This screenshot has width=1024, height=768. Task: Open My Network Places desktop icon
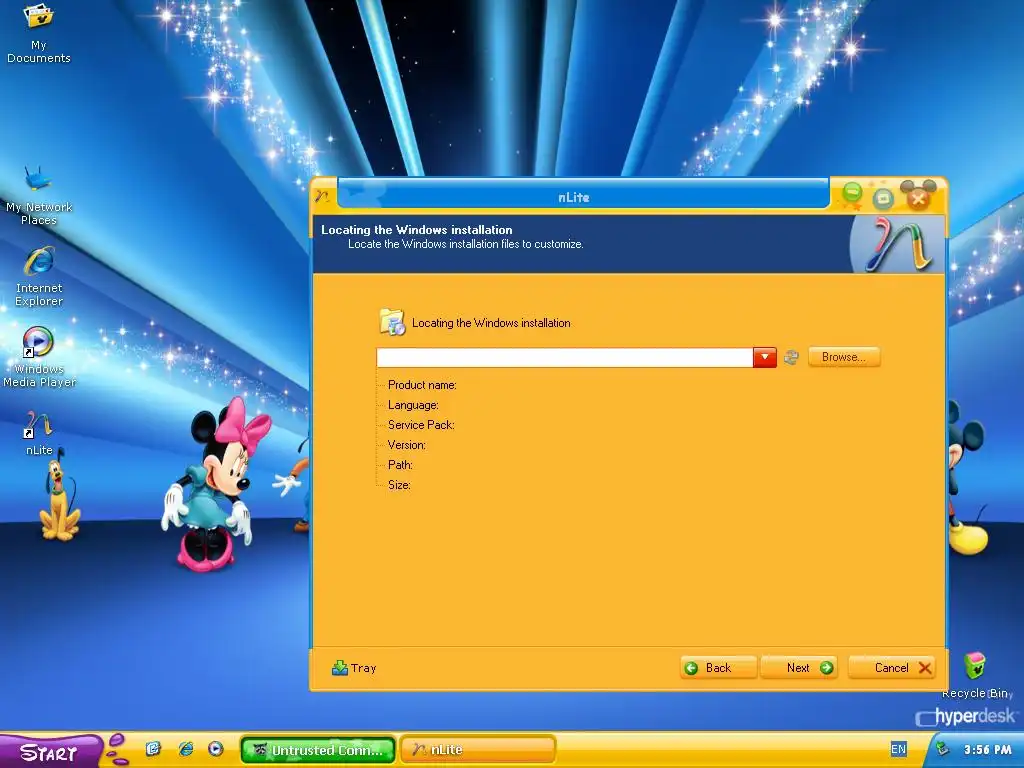[x=39, y=195]
